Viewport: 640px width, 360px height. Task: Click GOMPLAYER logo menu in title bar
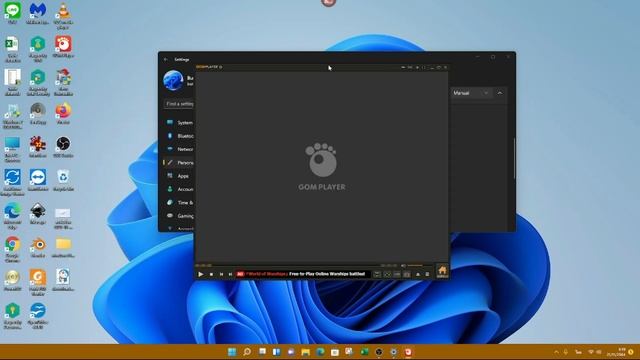pos(209,67)
